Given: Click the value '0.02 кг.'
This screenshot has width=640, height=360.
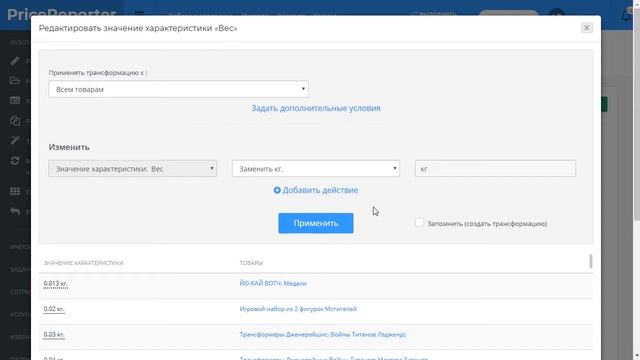Looking at the screenshot, I should pos(54,309).
